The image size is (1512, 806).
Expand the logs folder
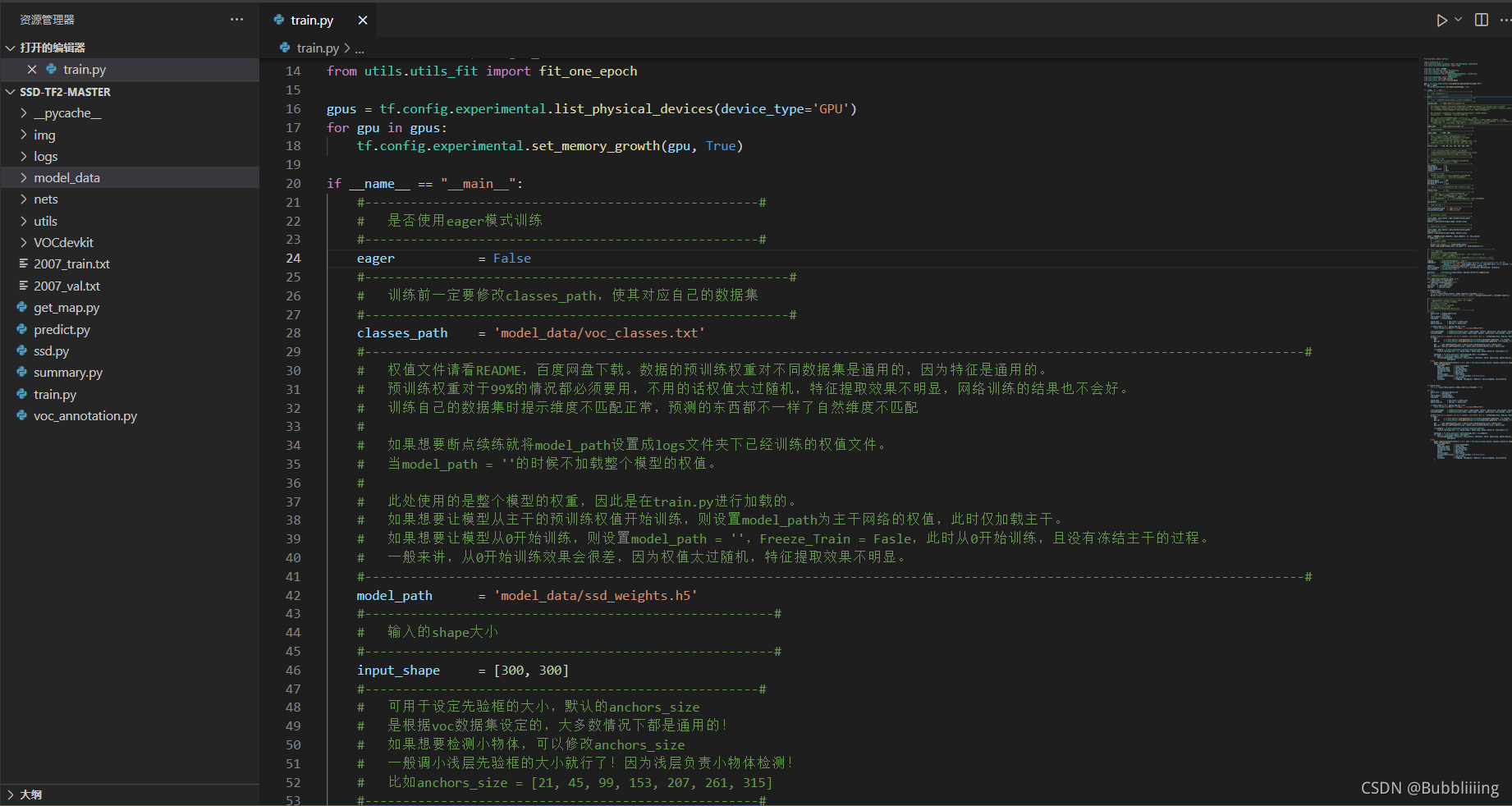(x=24, y=156)
